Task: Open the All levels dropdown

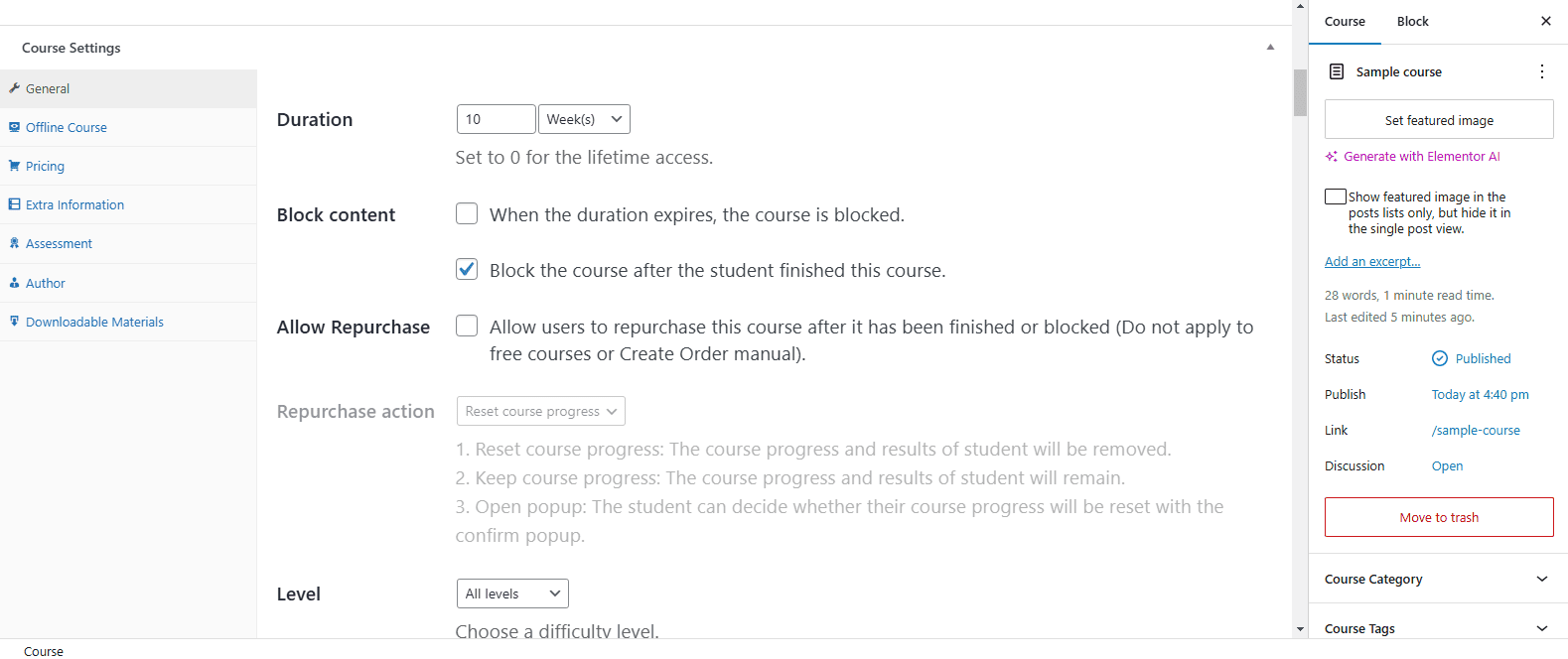Action: tap(512, 593)
